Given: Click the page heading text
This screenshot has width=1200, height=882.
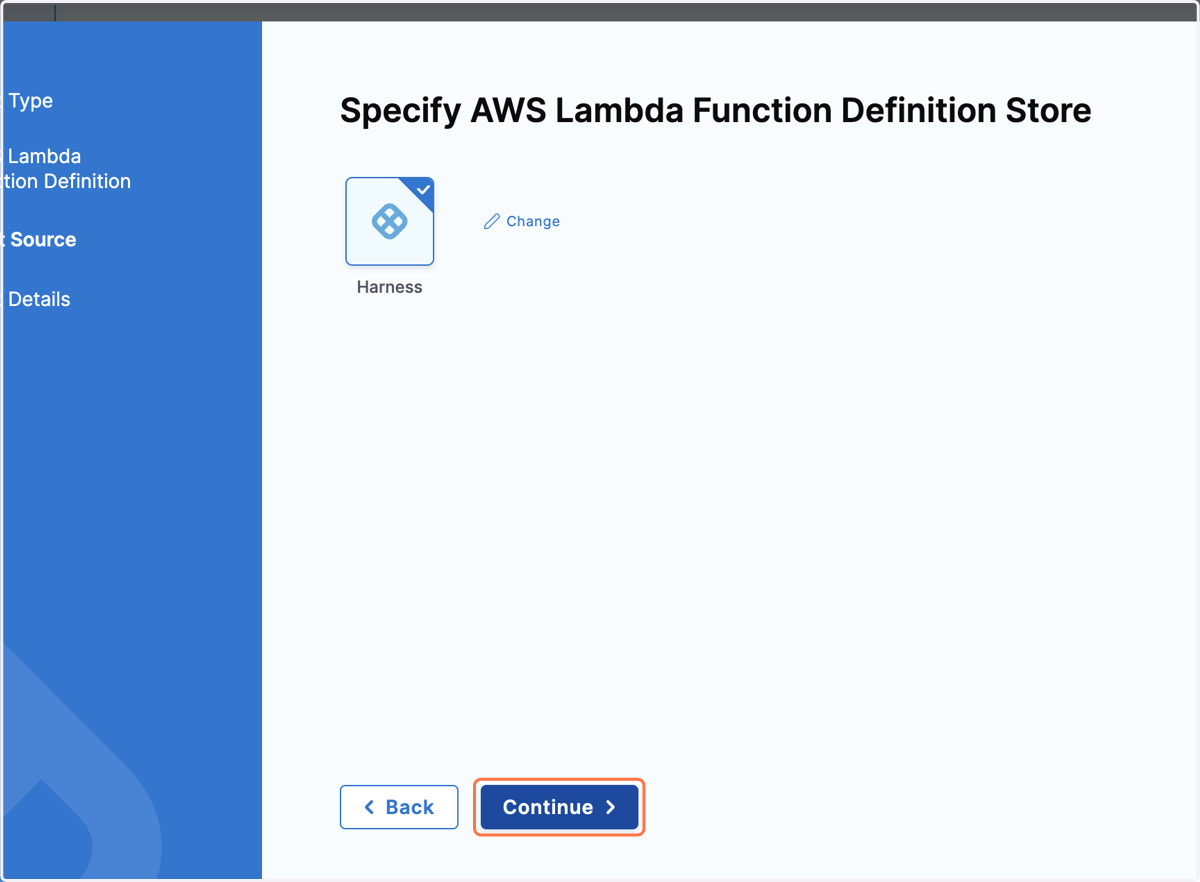Looking at the screenshot, I should pyautogui.click(x=715, y=110).
